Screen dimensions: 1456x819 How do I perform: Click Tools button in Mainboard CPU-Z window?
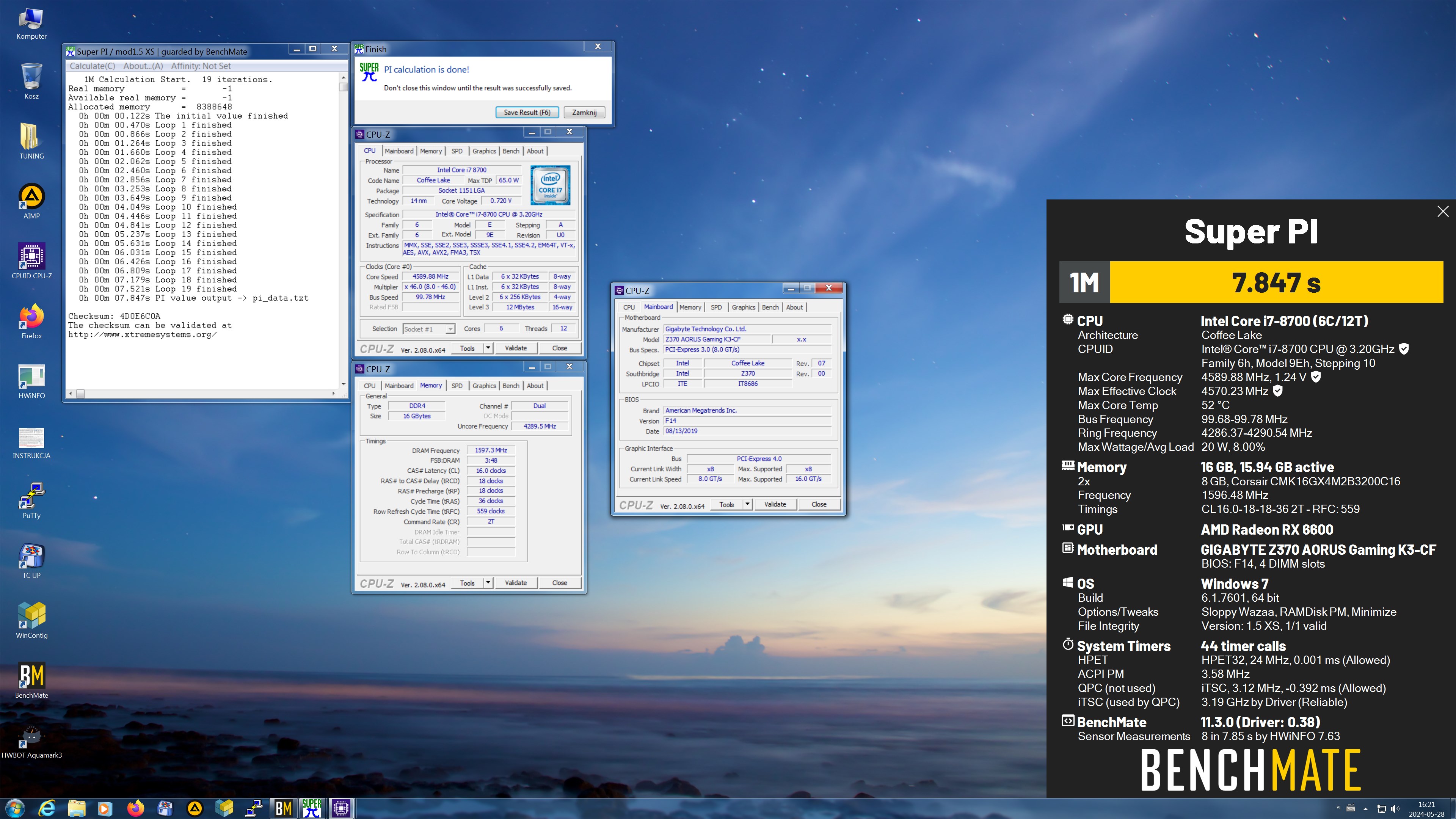tap(727, 504)
